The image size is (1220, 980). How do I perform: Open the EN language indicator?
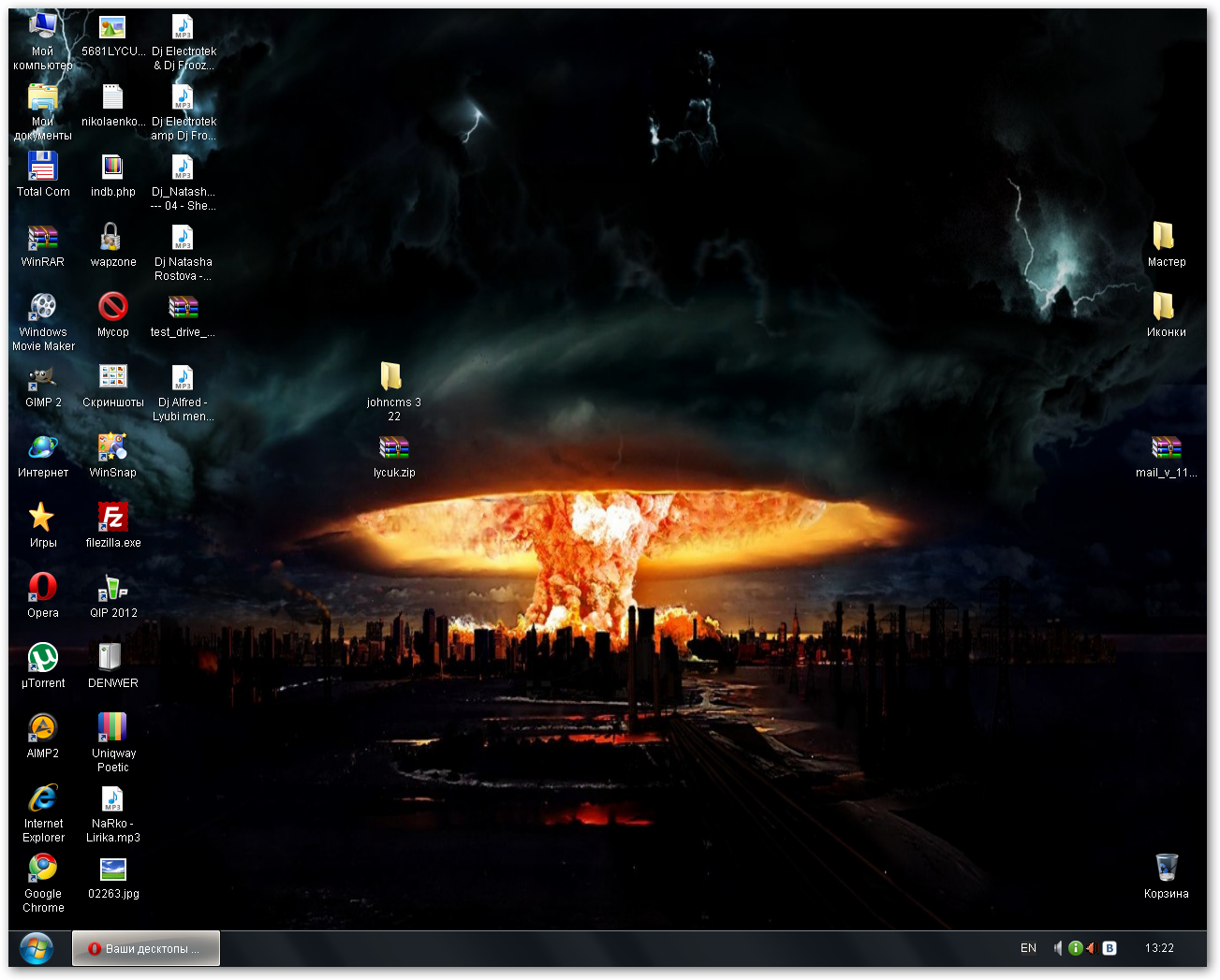(x=1028, y=948)
